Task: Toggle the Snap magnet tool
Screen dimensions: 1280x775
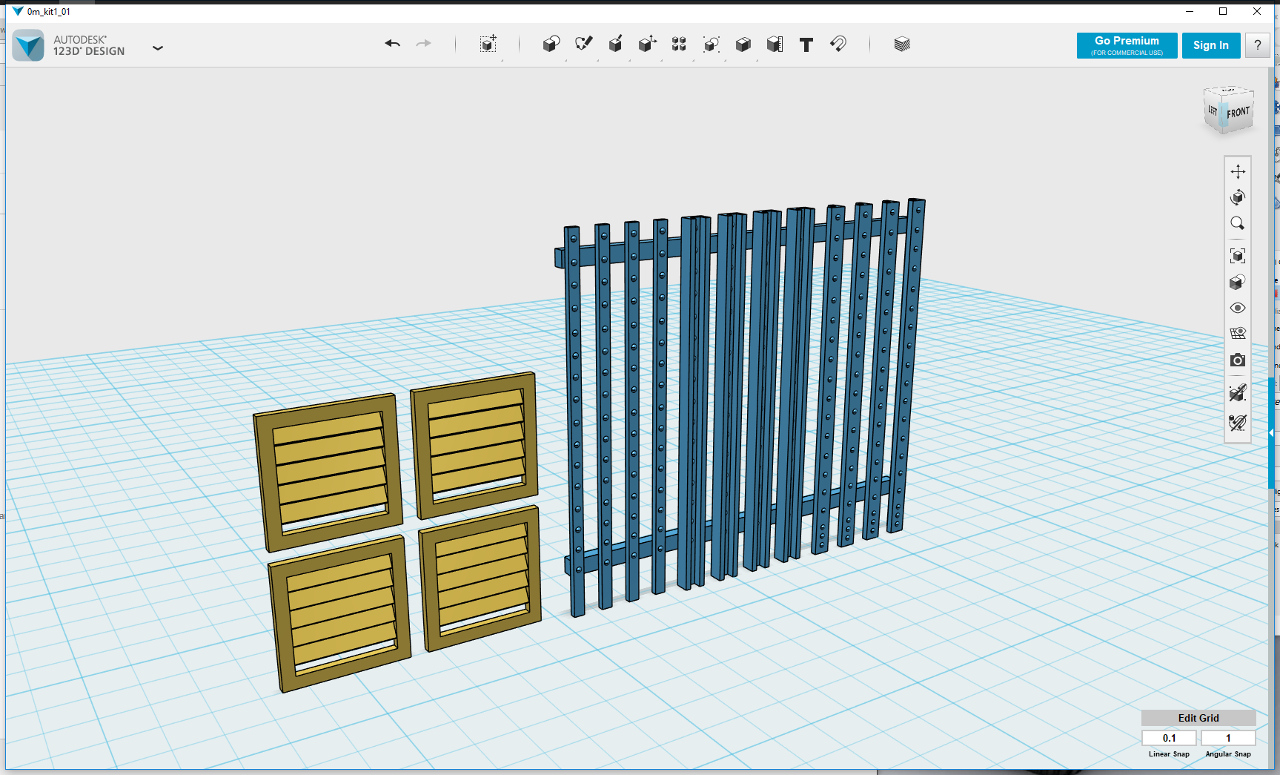Action: pos(838,44)
